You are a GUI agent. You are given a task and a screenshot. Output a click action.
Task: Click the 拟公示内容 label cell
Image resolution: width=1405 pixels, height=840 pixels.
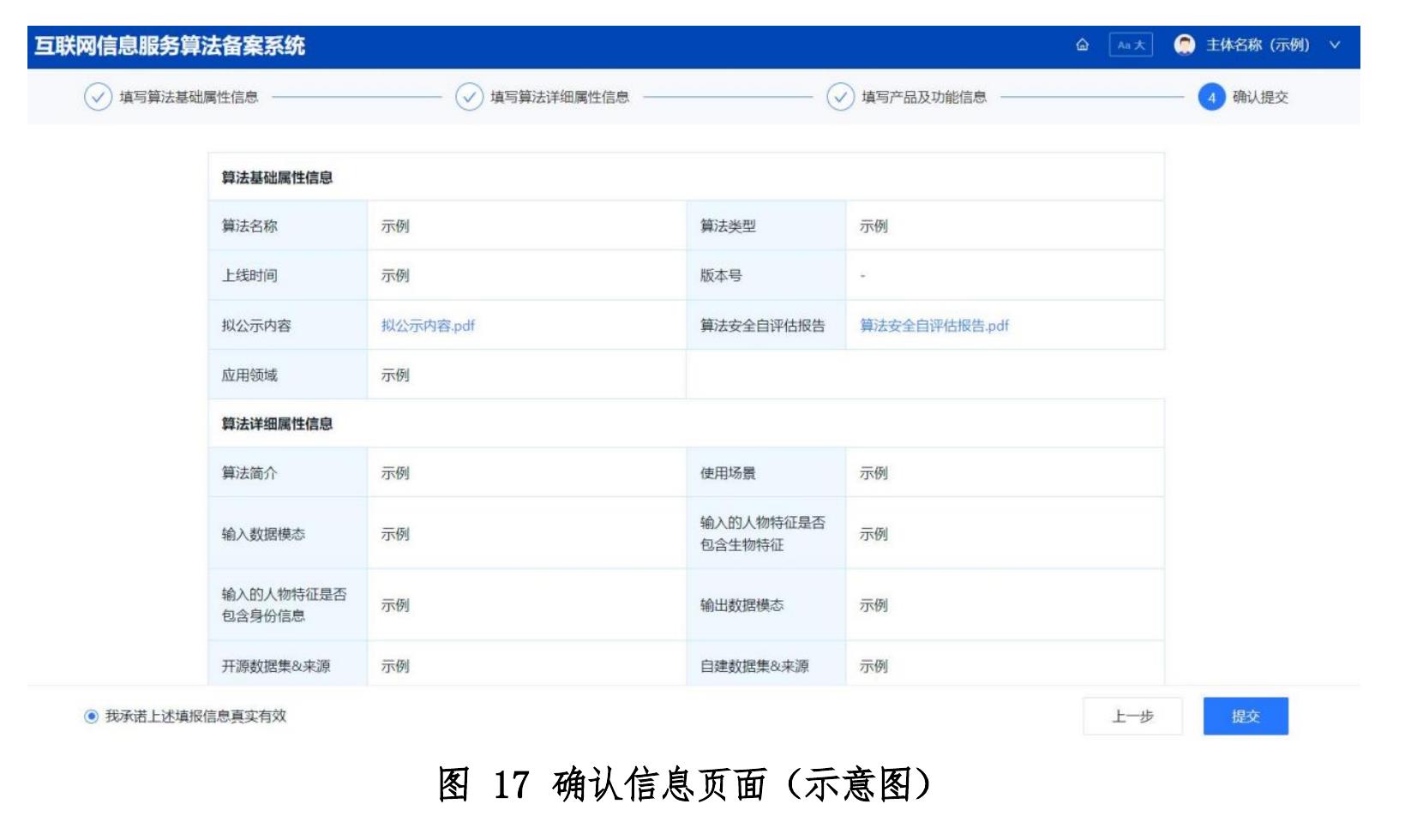[x=288, y=325]
